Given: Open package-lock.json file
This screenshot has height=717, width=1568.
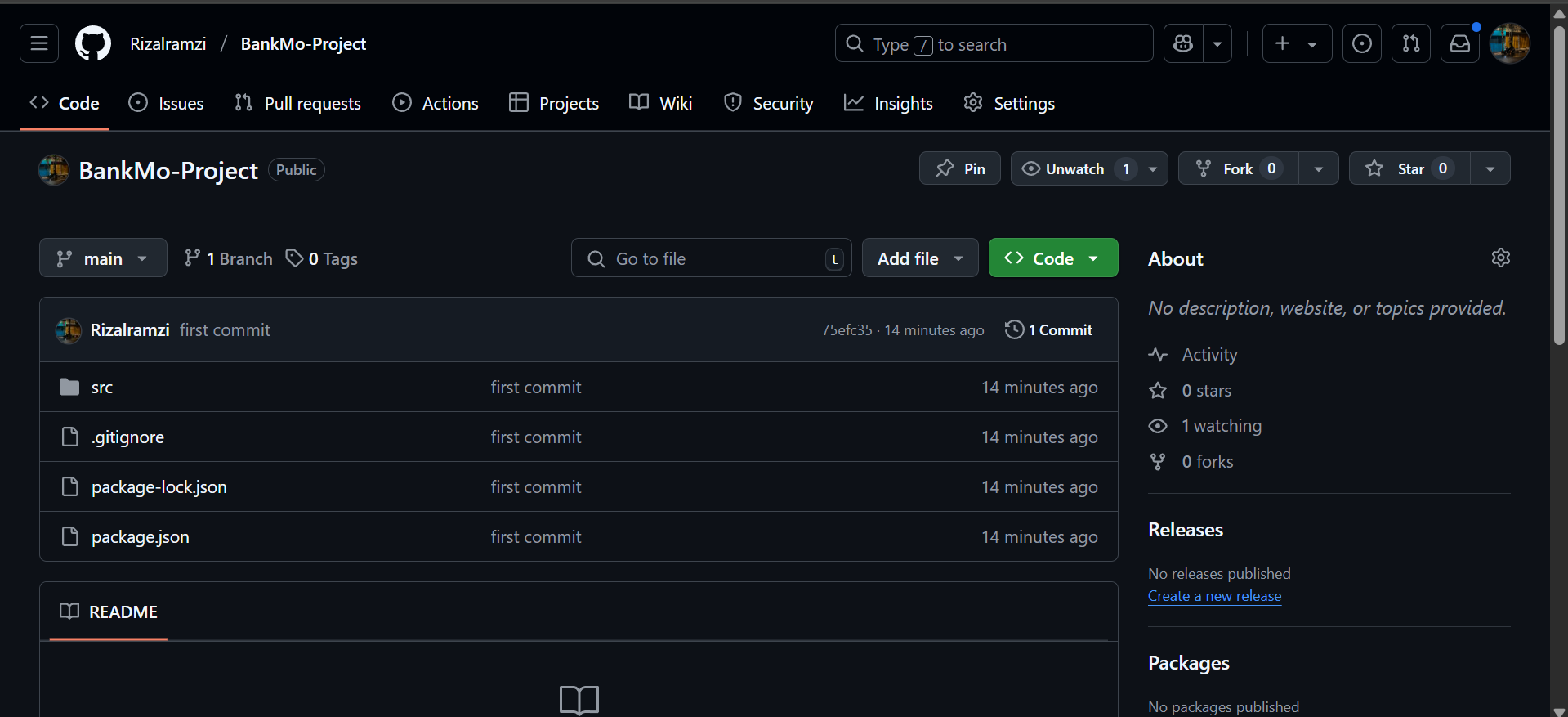Looking at the screenshot, I should [x=159, y=487].
